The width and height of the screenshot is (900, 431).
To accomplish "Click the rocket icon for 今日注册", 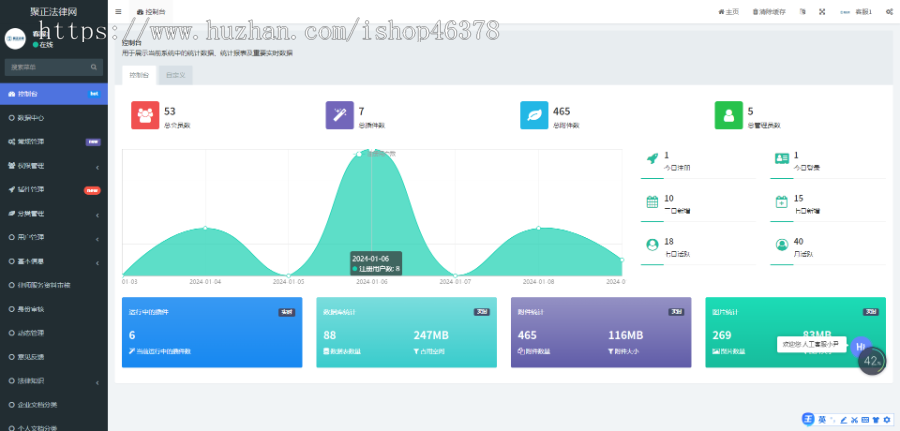I will click(x=652, y=159).
